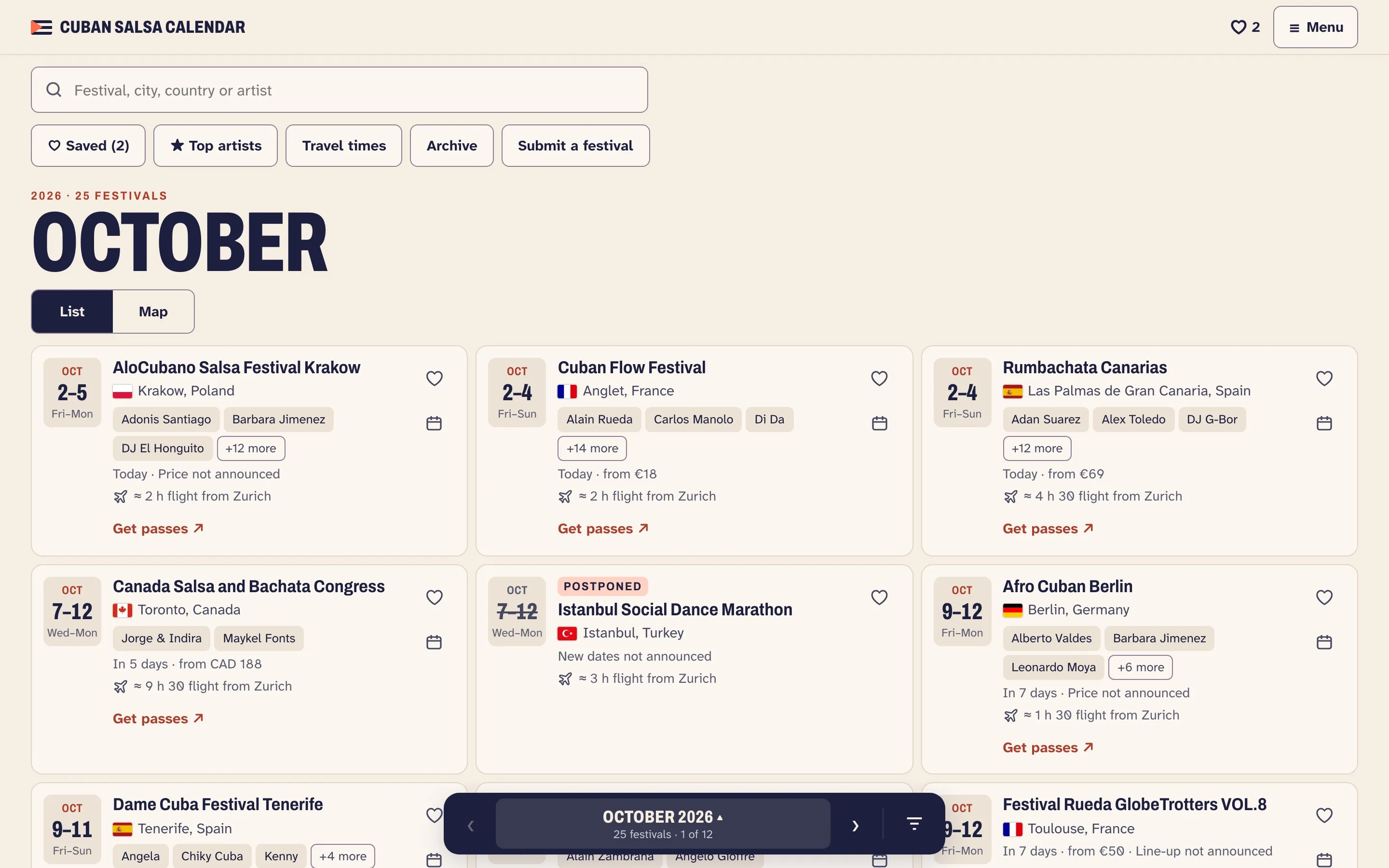Open the Archive page

tap(451, 146)
